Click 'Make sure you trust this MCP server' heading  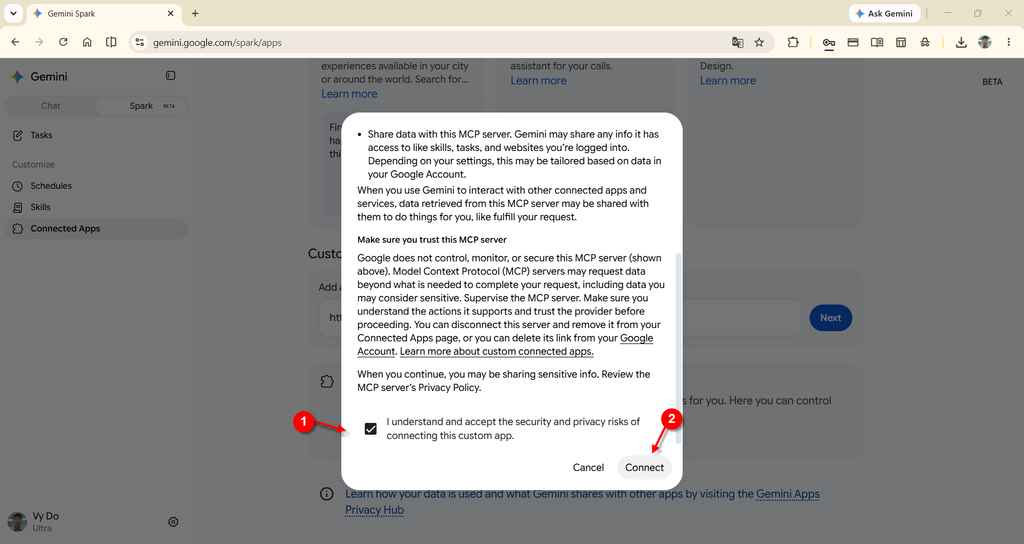(432, 240)
